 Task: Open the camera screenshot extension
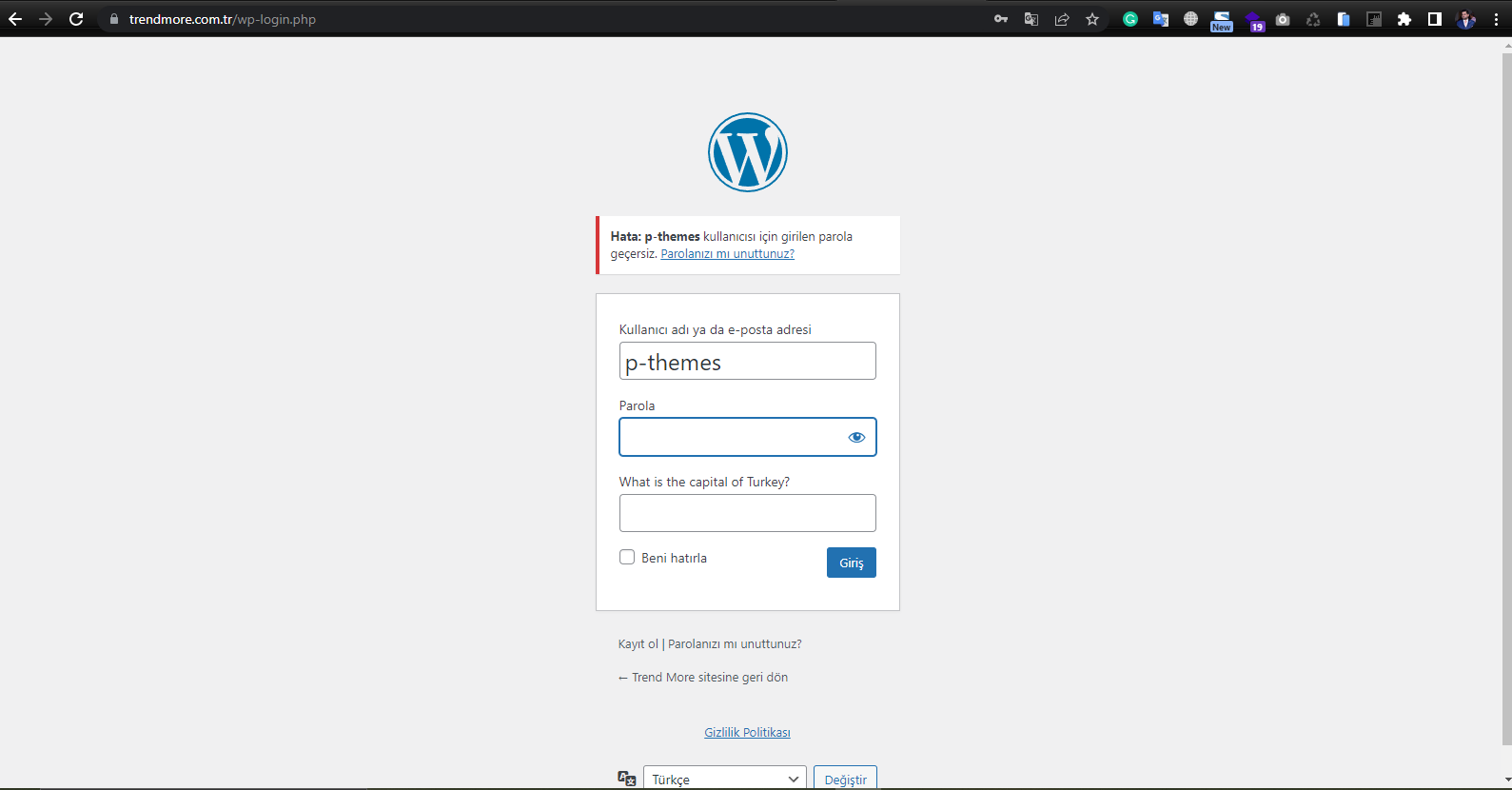[x=1283, y=19]
